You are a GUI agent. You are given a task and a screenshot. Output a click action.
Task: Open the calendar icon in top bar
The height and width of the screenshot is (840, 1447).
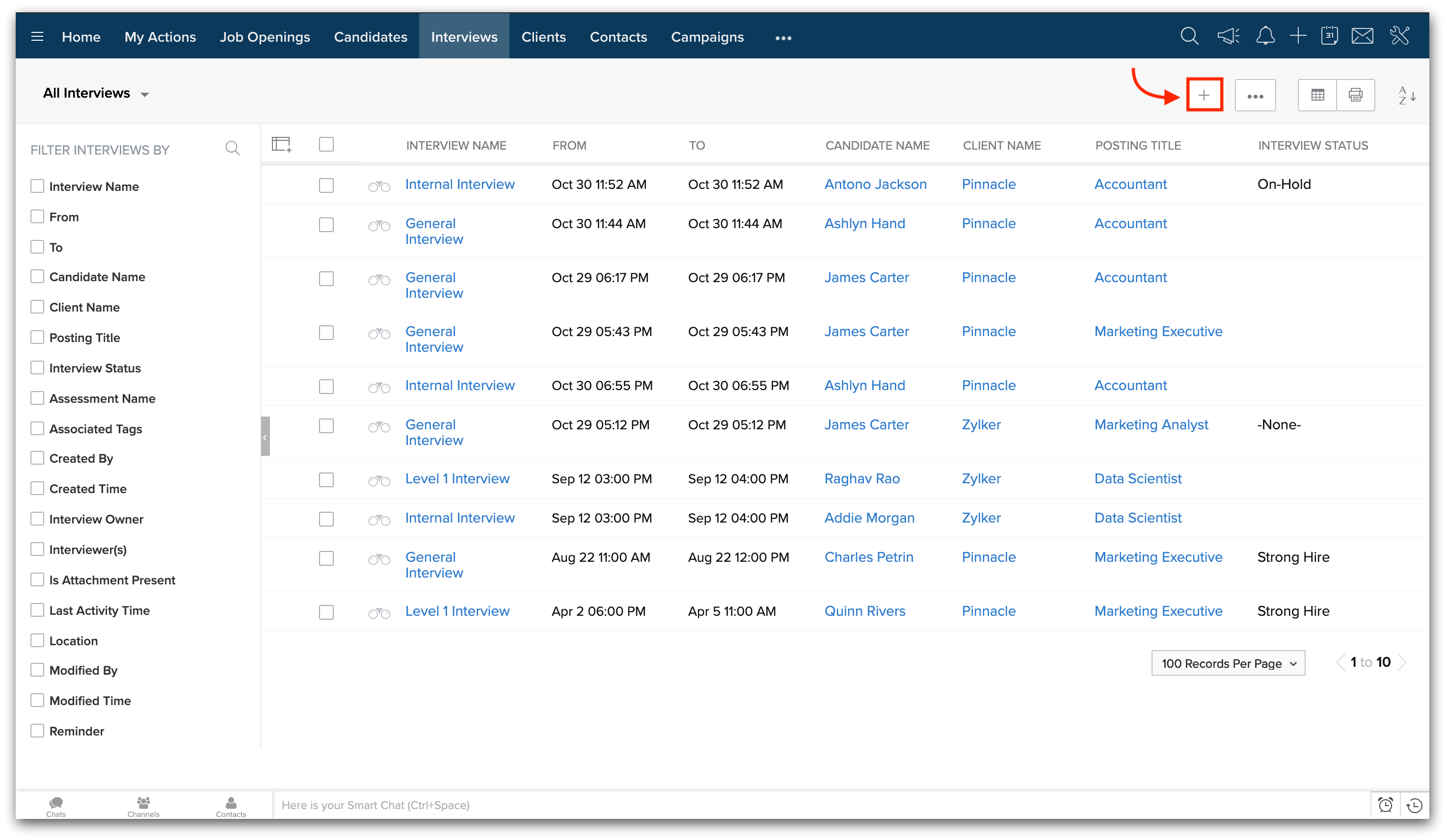tap(1329, 36)
